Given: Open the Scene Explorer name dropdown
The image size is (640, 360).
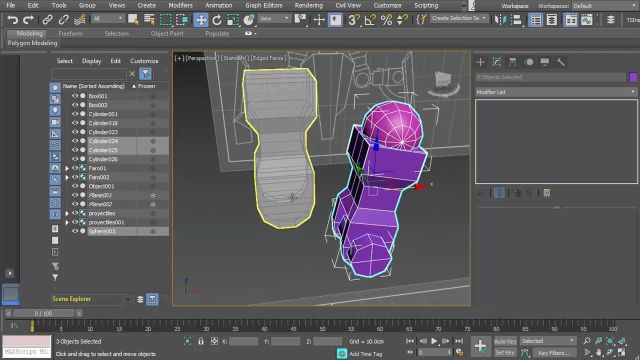Looking at the screenshot, I should pyautogui.click(x=128, y=299).
